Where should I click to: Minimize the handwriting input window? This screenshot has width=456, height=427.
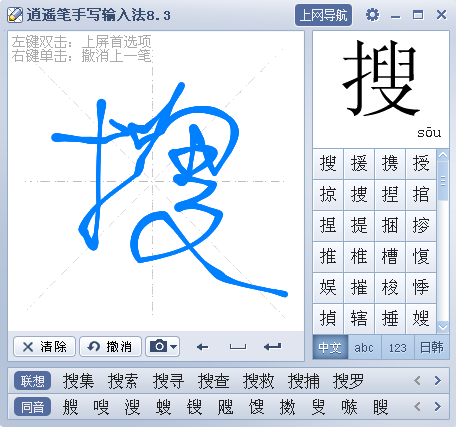click(396, 16)
